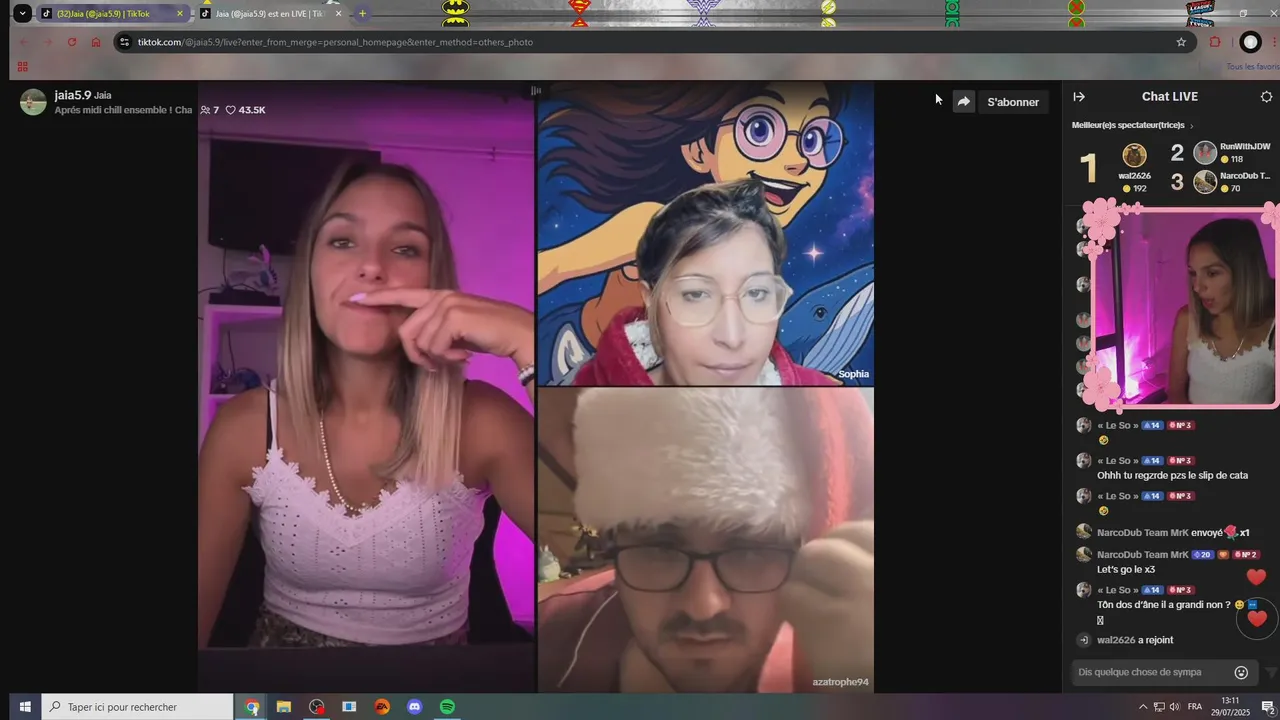Click 'Ohhh tu regzrde pzs le slip de cata' message
The image size is (1280, 720).
pyautogui.click(x=1172, y=476)
